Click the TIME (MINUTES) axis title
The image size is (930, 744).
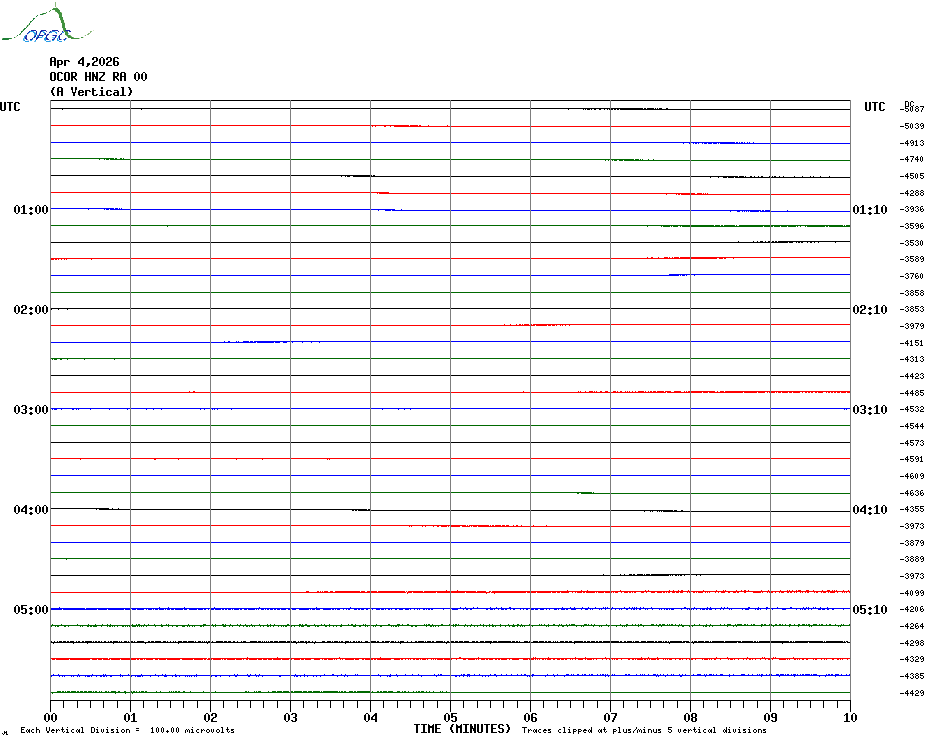click(462, 729)
